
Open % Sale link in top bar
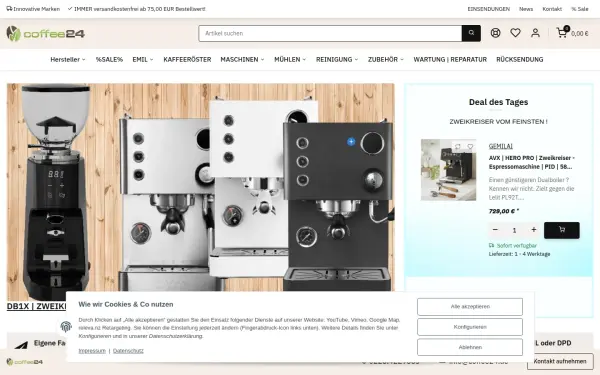click(x=580, y=9)
